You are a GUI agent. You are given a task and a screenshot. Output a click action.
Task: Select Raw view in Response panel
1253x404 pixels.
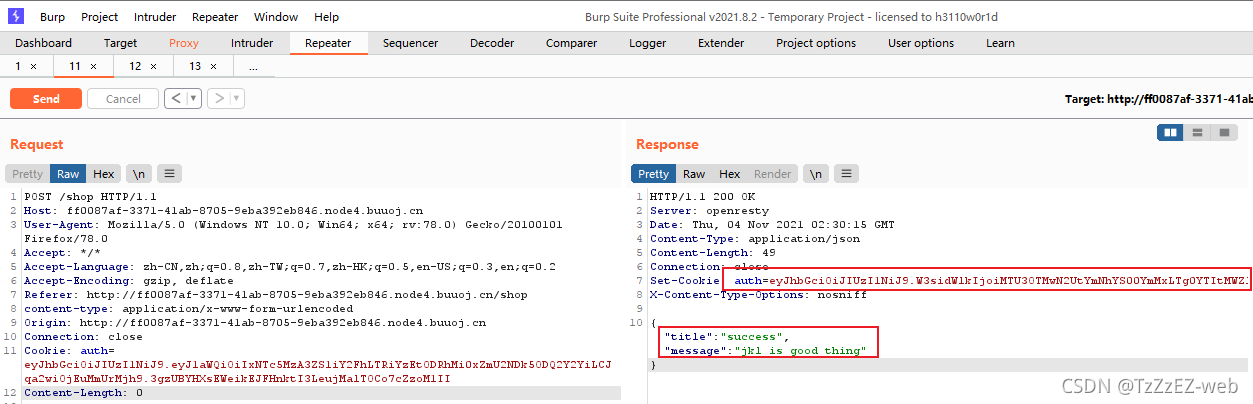[x=694, y=174]
